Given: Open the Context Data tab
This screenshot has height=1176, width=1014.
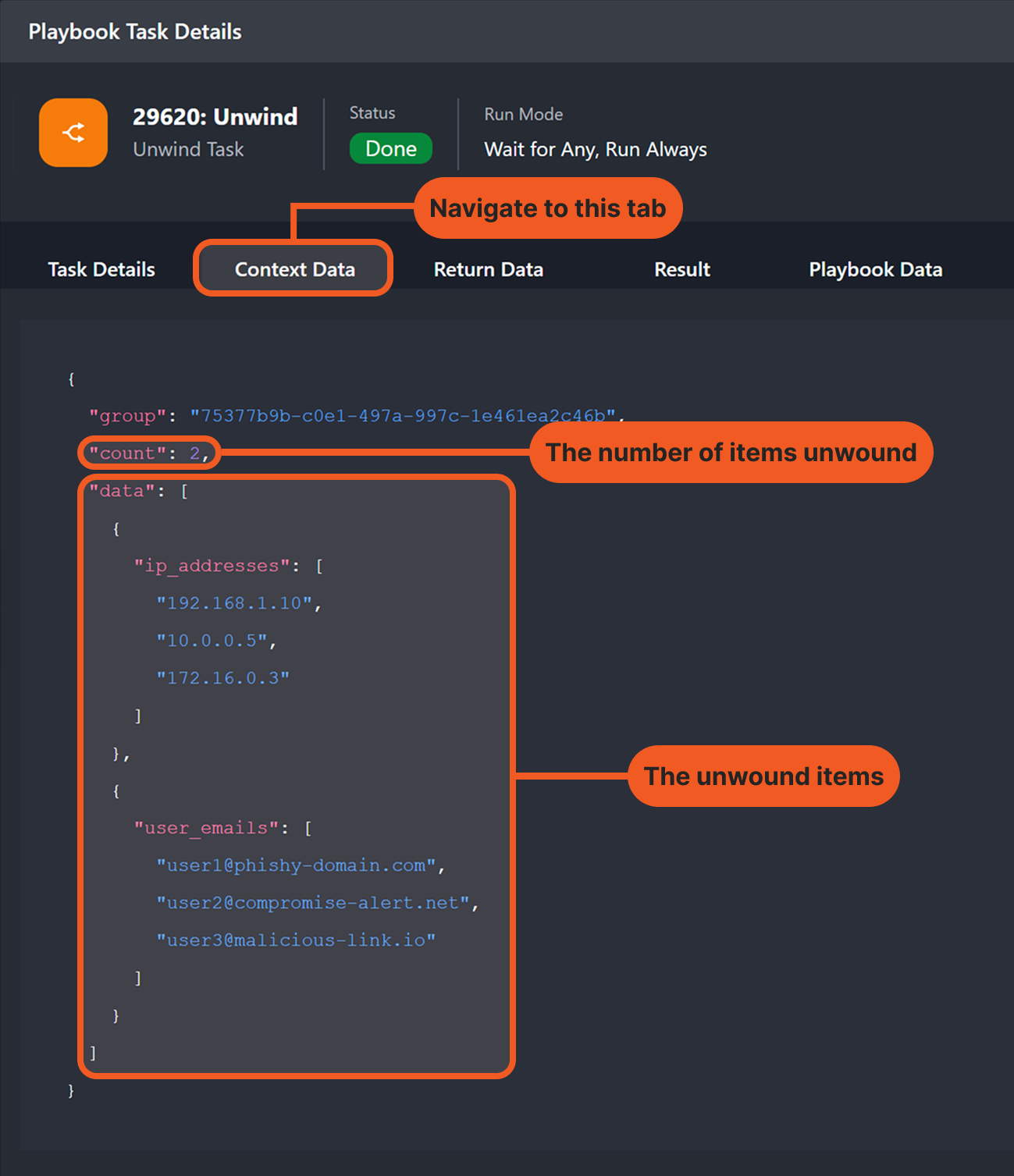Looking at the screenshot, I should 294,269.
